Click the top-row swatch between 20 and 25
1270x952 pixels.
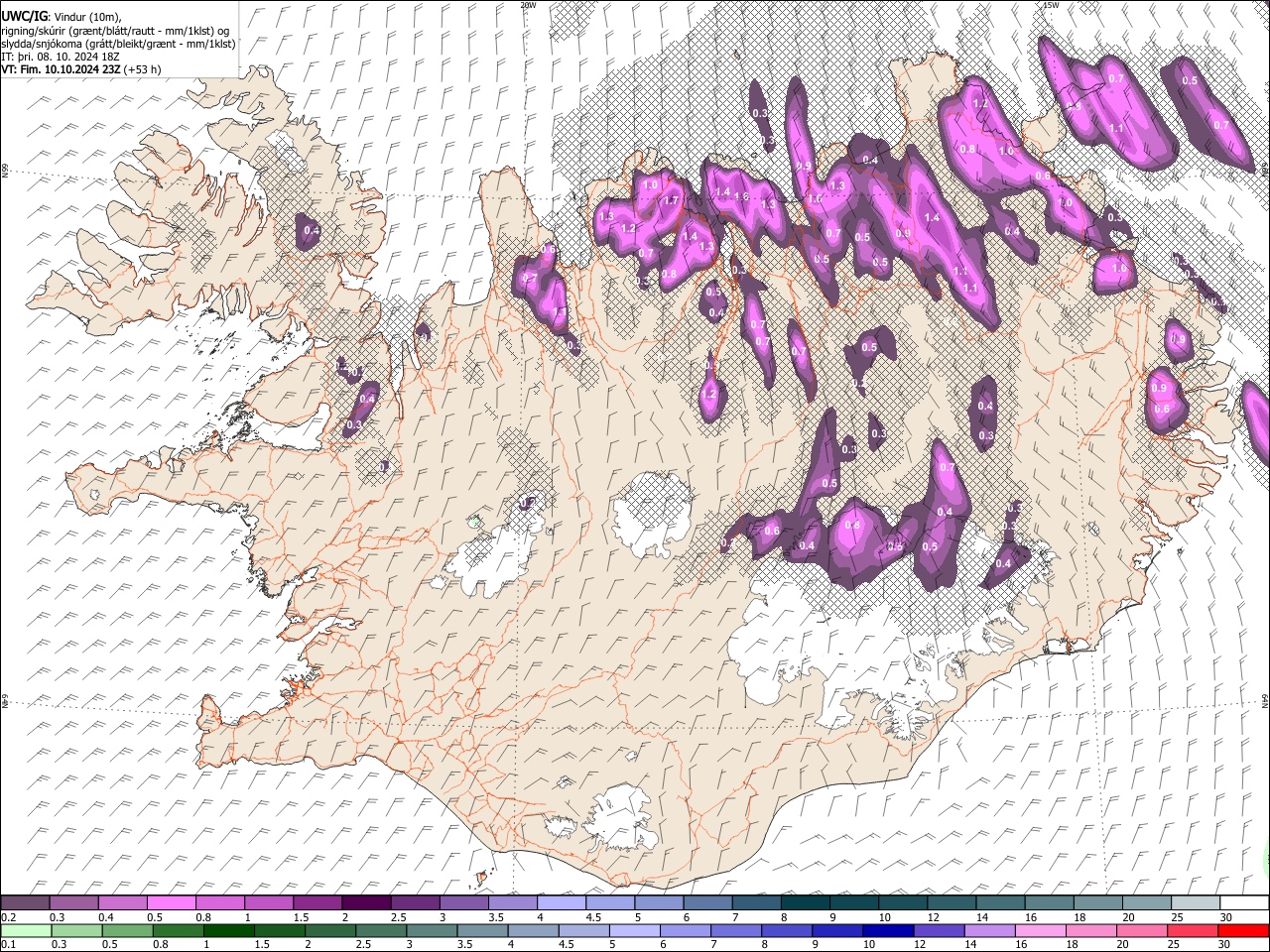1146,902
